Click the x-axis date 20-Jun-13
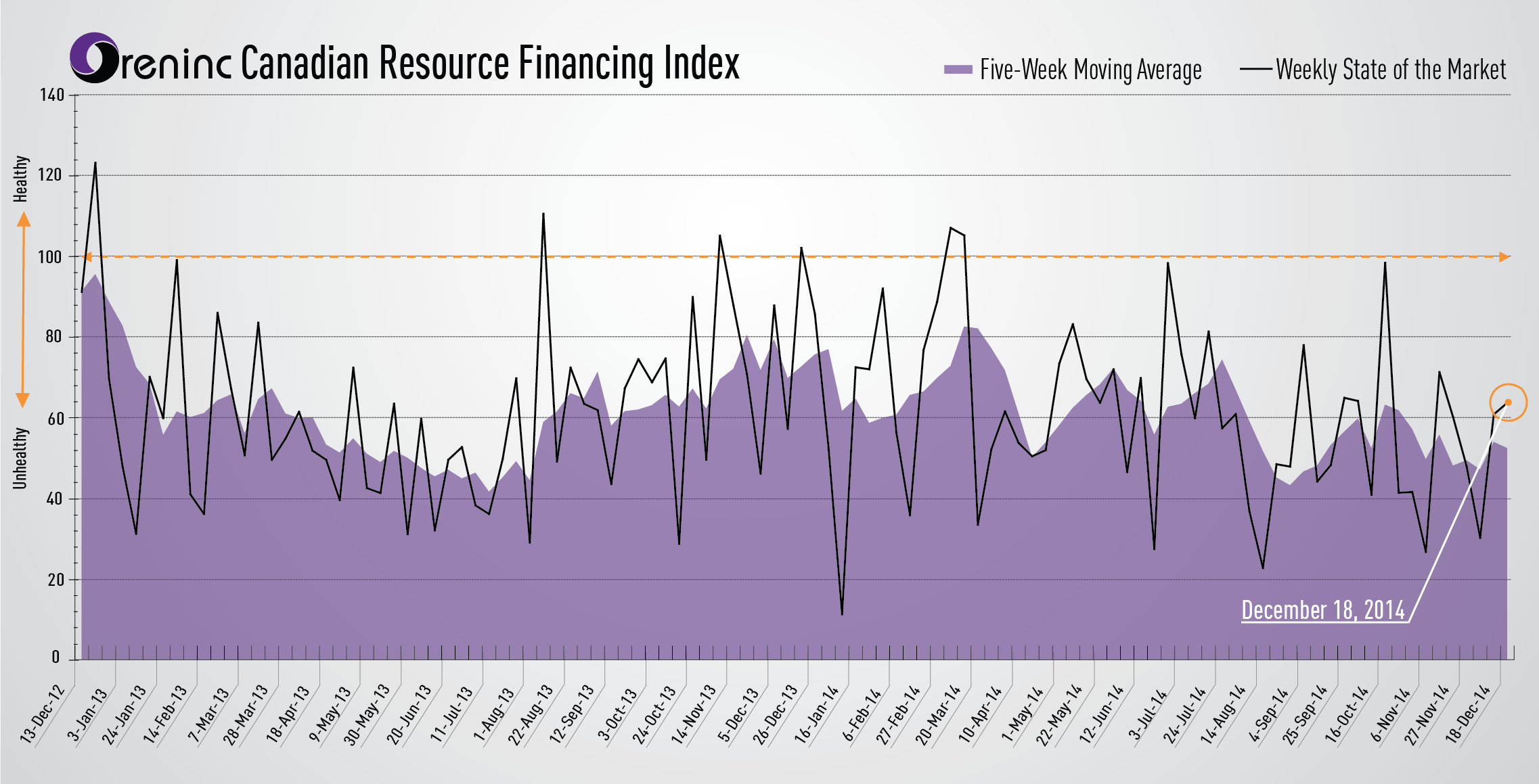Screen dimensions: 1539x784 [409, 714]
